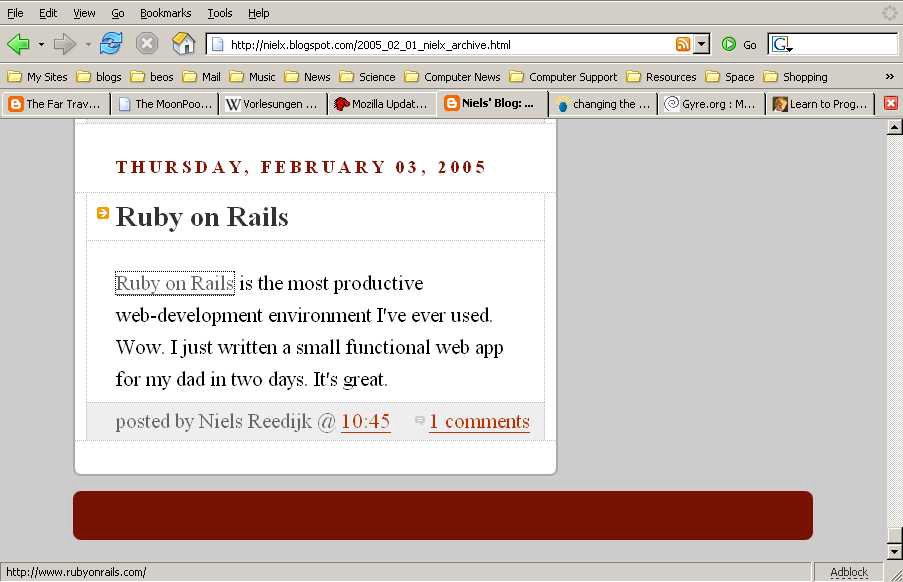Open the Resources bookmark folder
This screenshot has height=582, width=903.
pyautogui.click(x=661, y=77)
